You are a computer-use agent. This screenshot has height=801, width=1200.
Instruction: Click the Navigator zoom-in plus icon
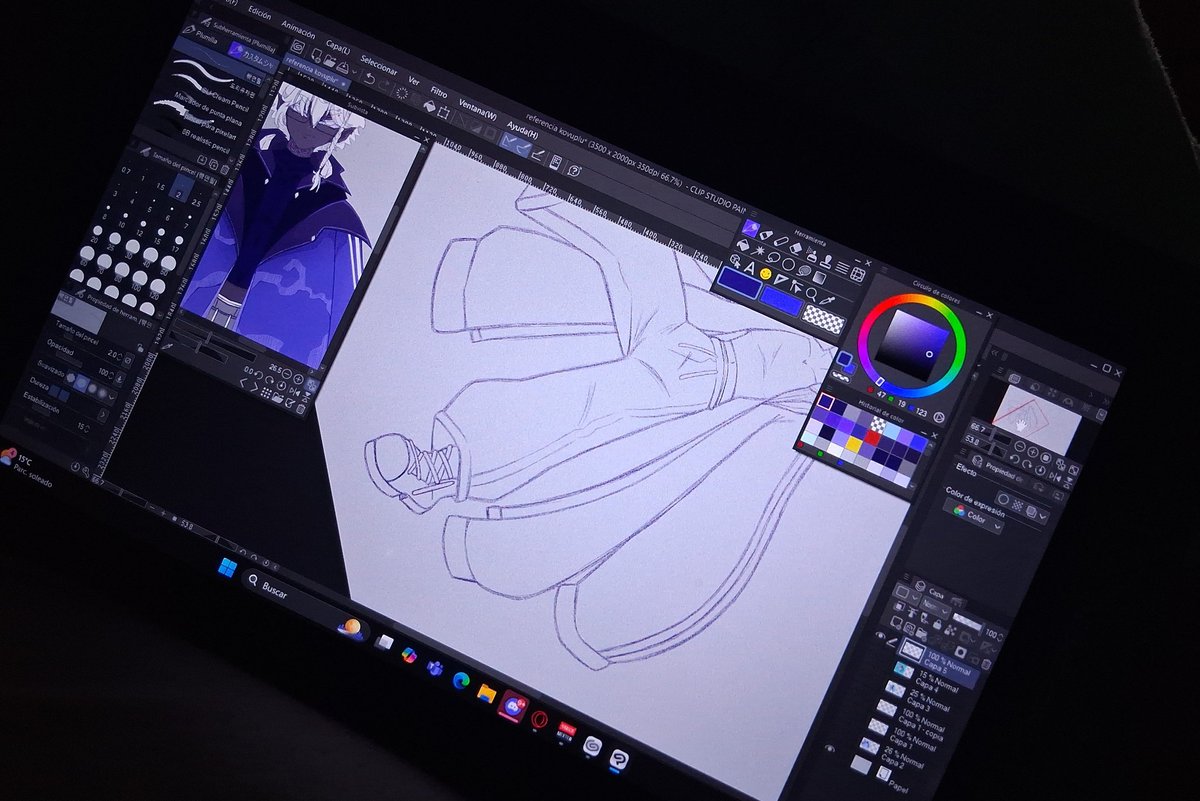click(1032, 451)
